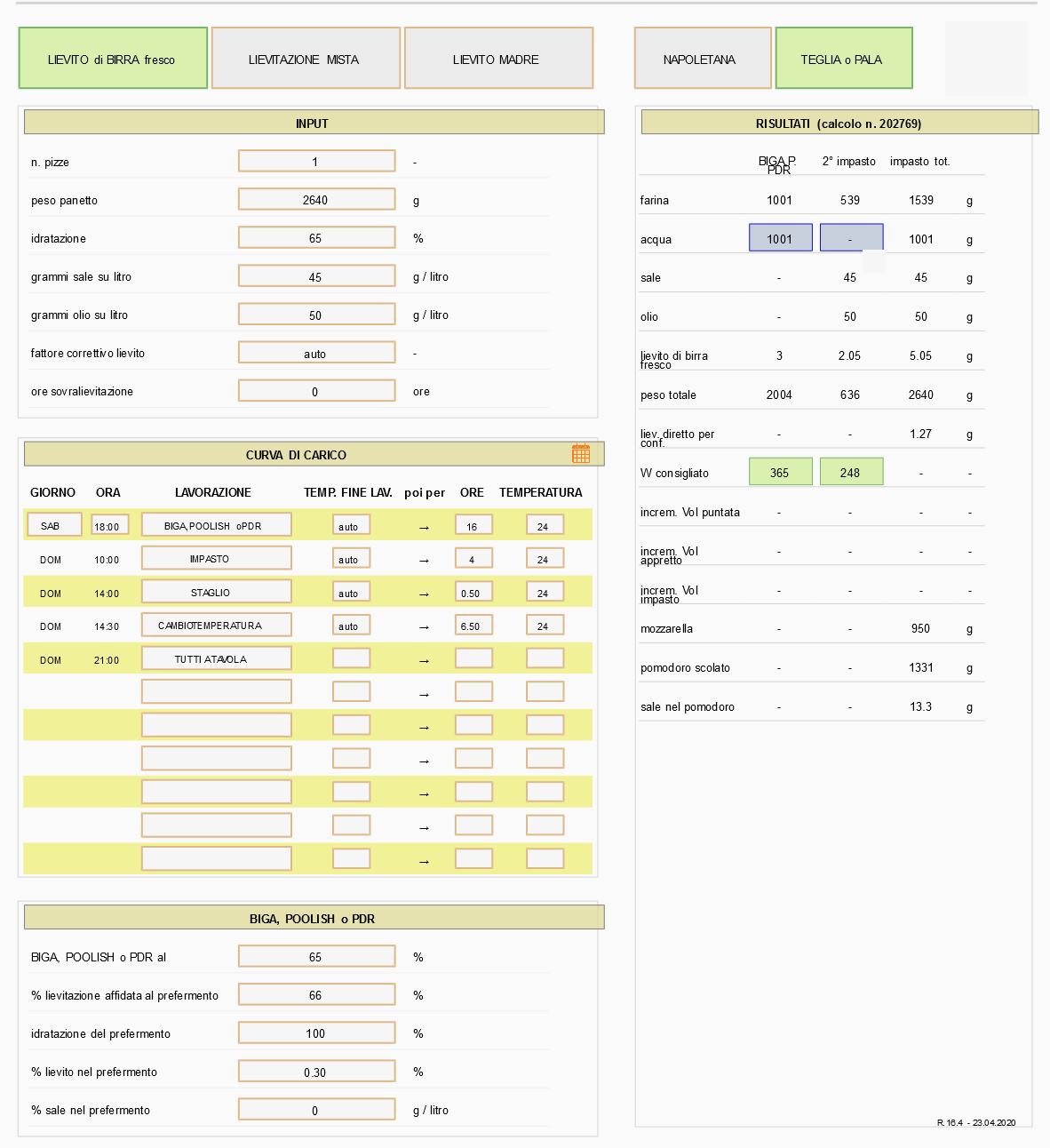
Task: Edit the 18:00 start time field
Action: [x=109, y=525]
